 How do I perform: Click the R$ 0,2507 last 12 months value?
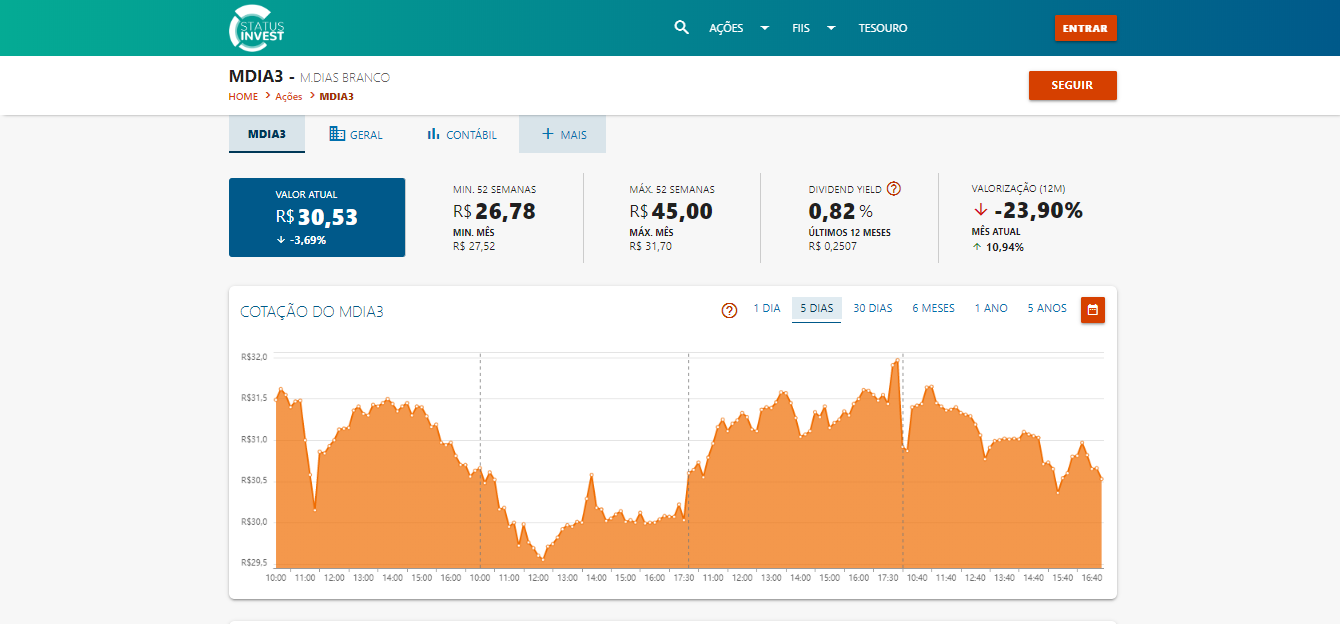[x=834, y=246]
